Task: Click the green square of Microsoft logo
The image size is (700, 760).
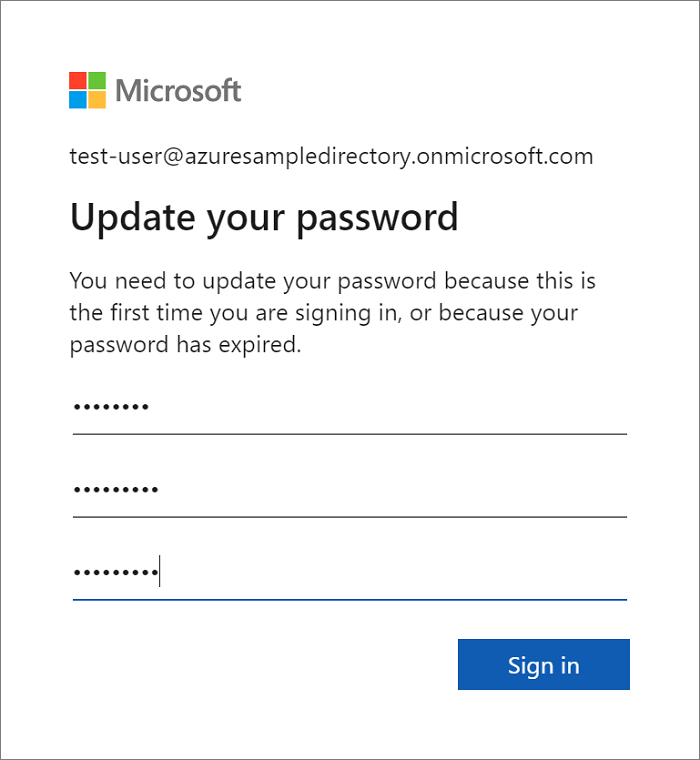Action: [97, 80]
